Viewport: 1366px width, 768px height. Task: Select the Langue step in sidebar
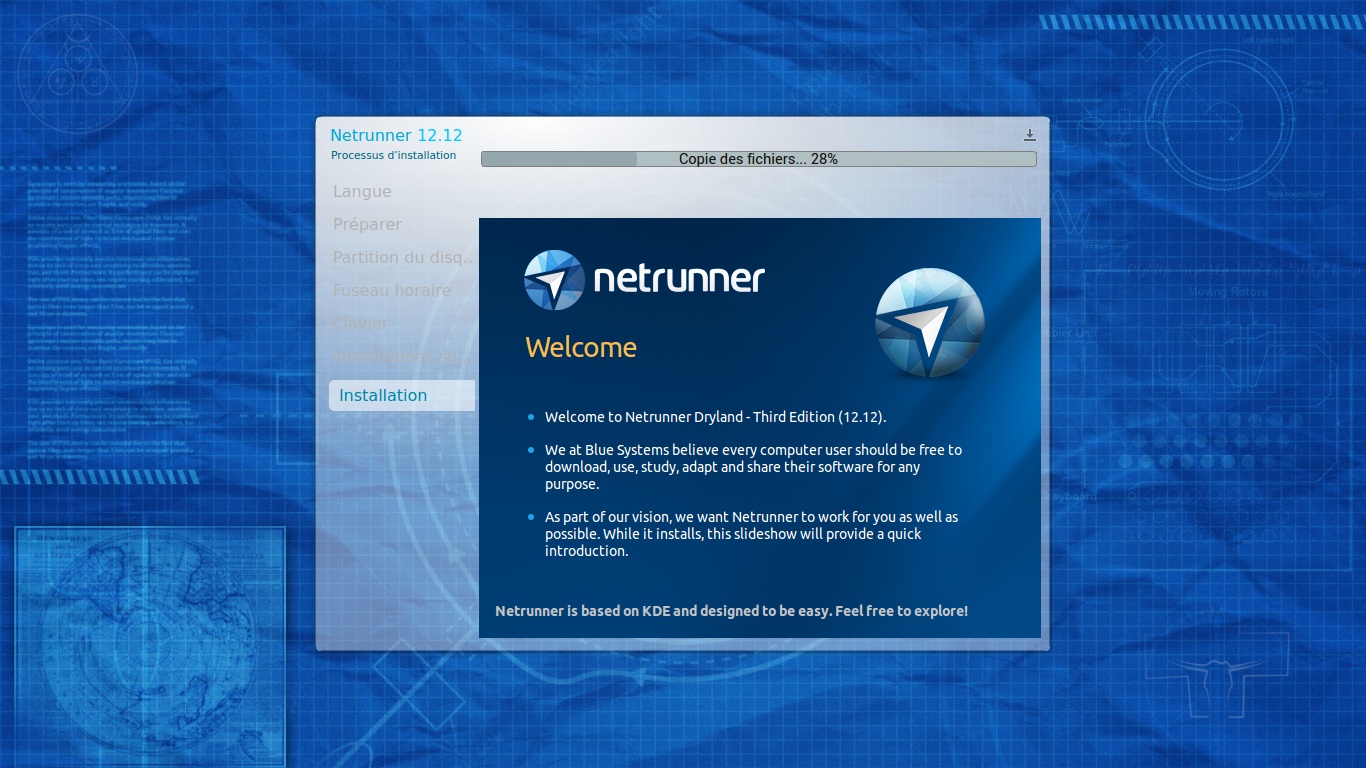click(x=362, y=191)
